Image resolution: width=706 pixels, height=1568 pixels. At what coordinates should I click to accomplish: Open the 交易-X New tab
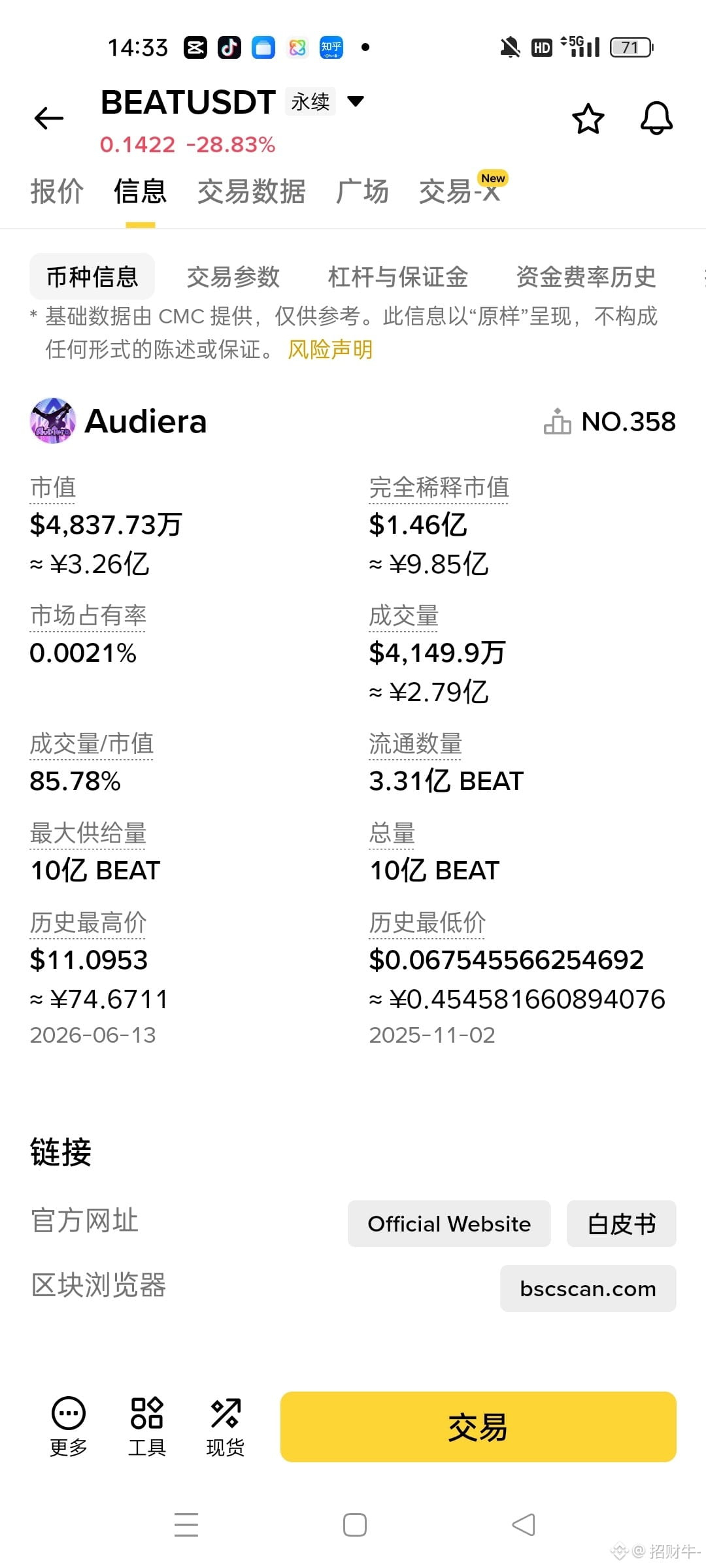pyautogui.click(x=462, y=189)
